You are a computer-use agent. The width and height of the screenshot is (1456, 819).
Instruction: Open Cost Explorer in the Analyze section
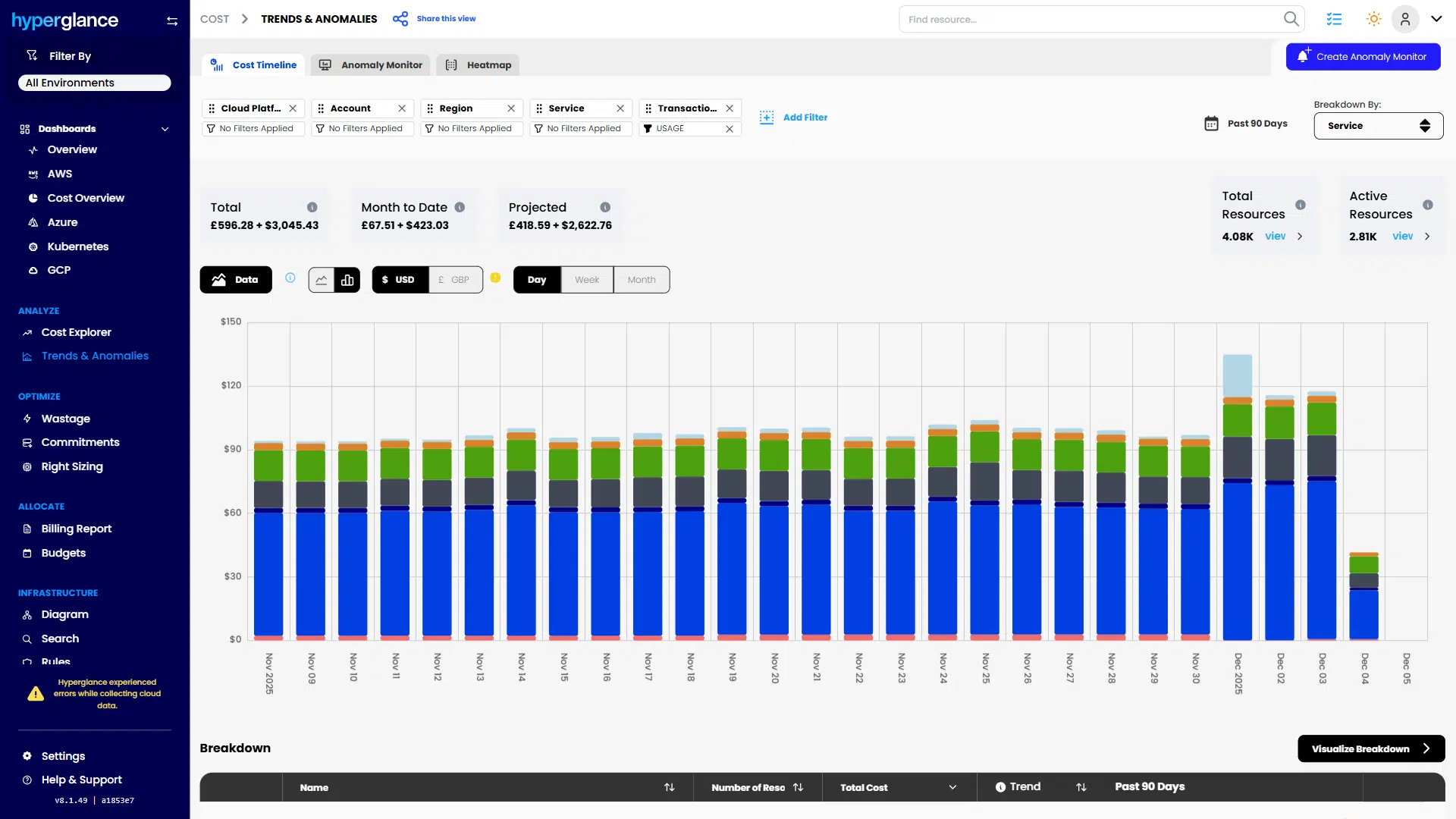pos(76,332)
